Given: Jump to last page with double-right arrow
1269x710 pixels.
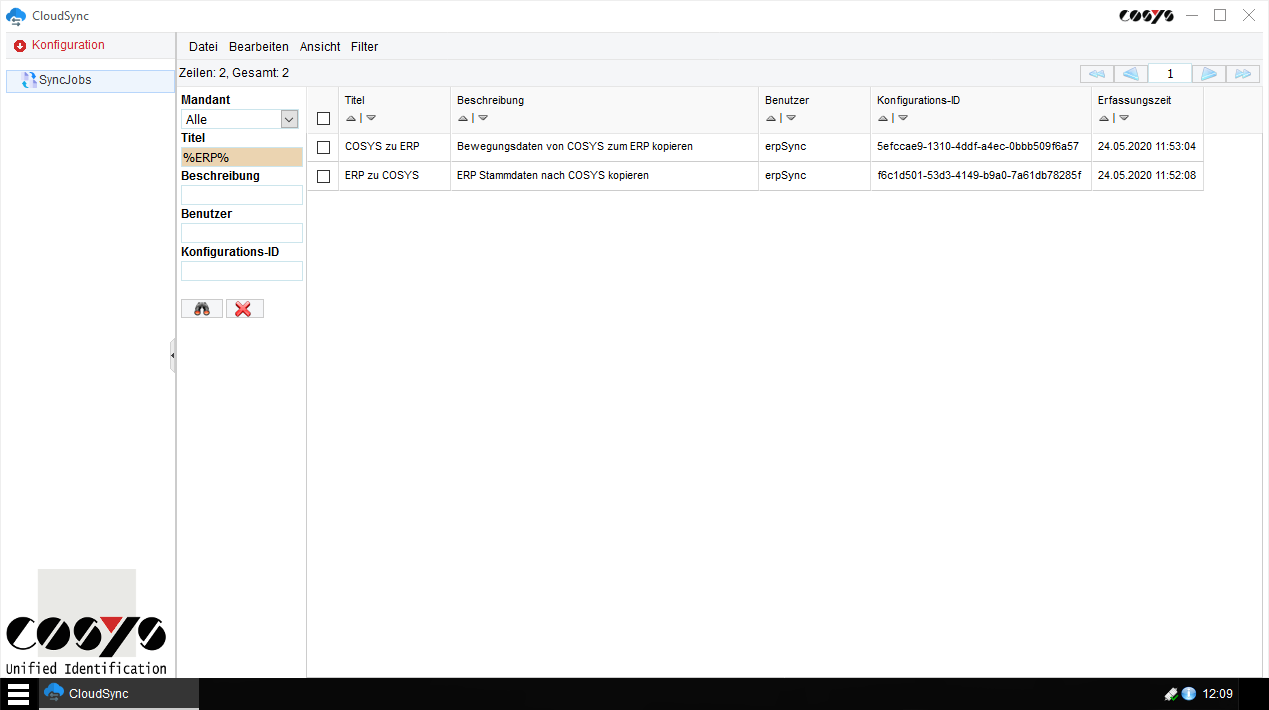Looking at the screenshot, I should (1243, 73).
